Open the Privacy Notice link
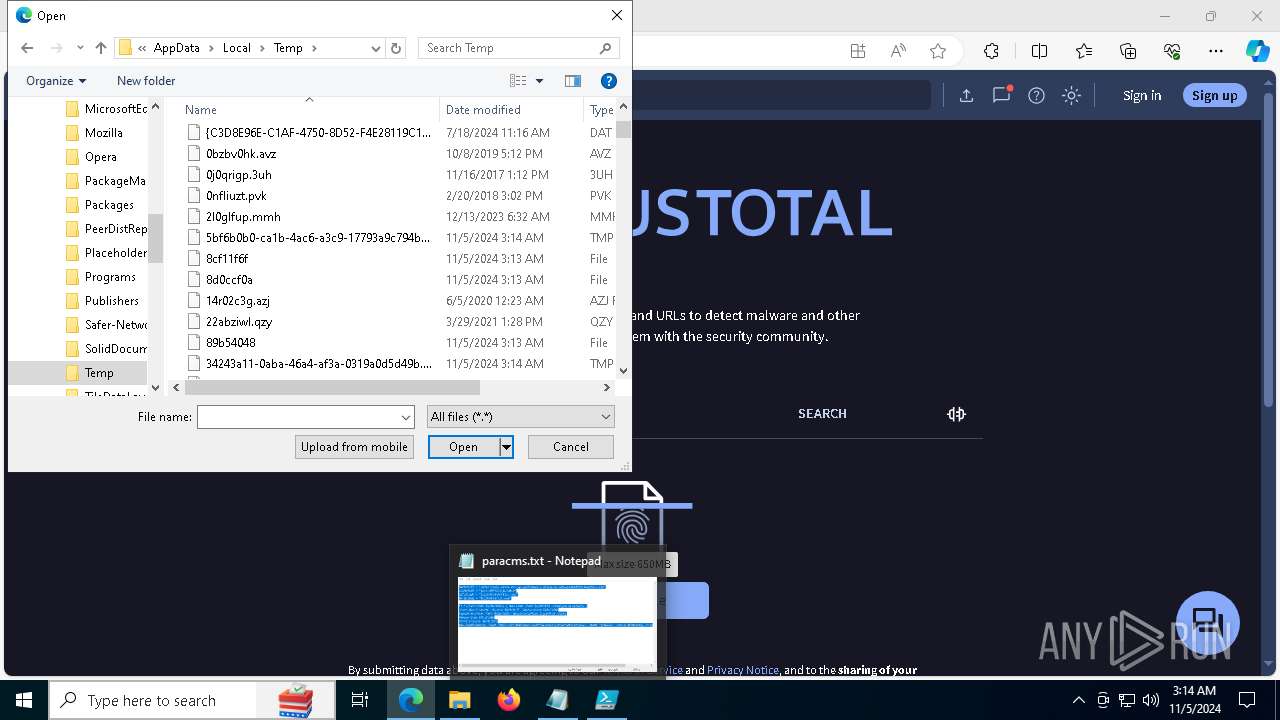Image resolution: width=1280 pixels, height=720 pixels. point(742,670)
